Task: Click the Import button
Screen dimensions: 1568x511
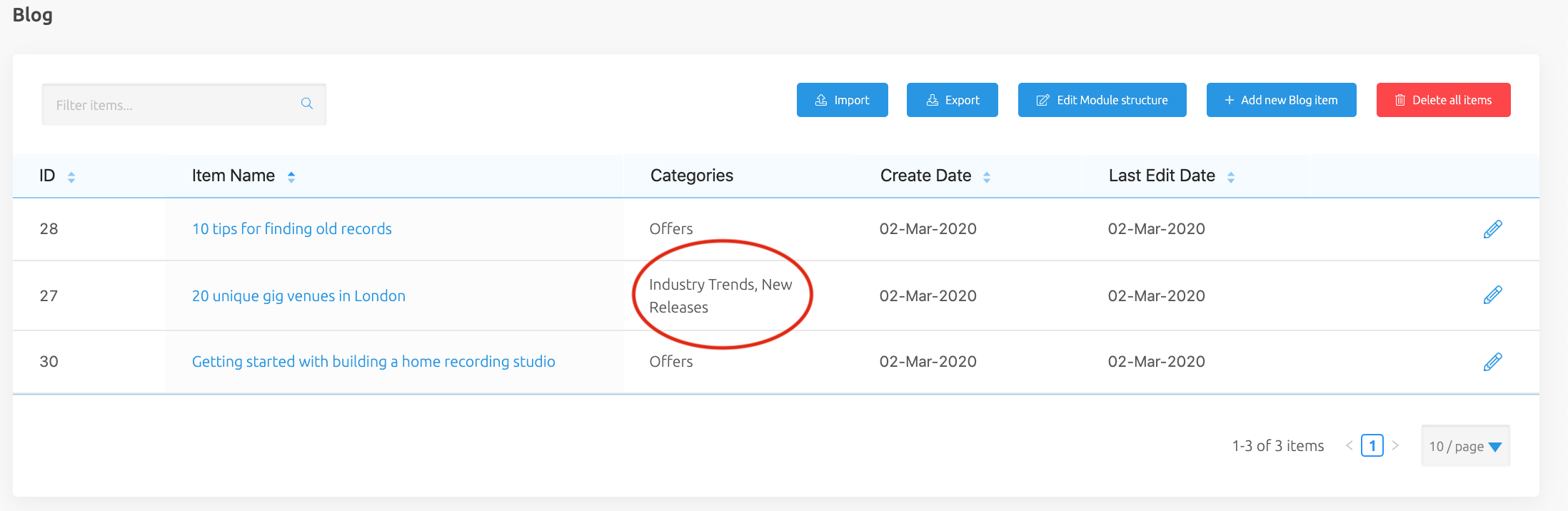Action: [x=842, y=100]
